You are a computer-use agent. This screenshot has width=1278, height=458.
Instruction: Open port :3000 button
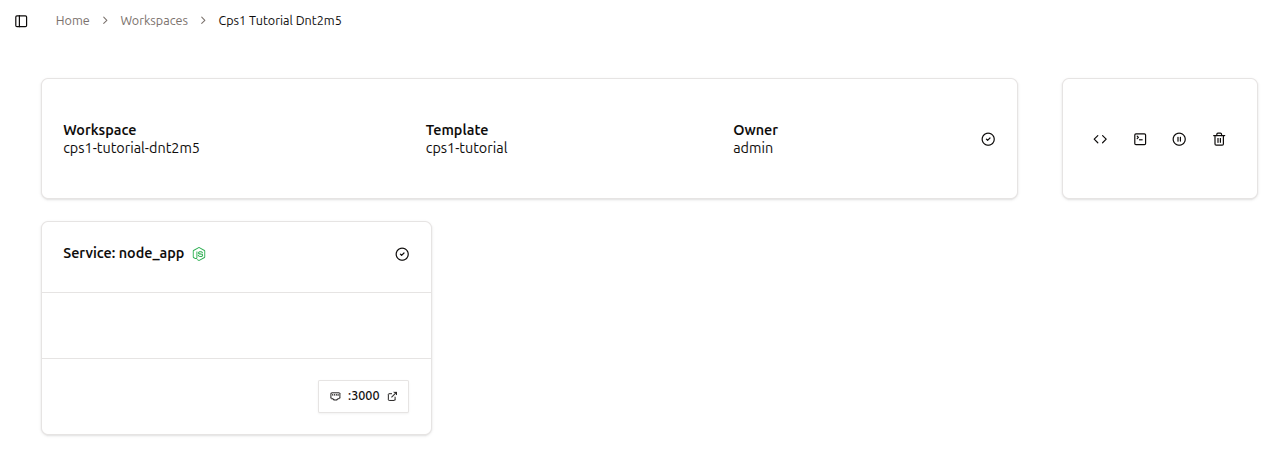[363, 396]
